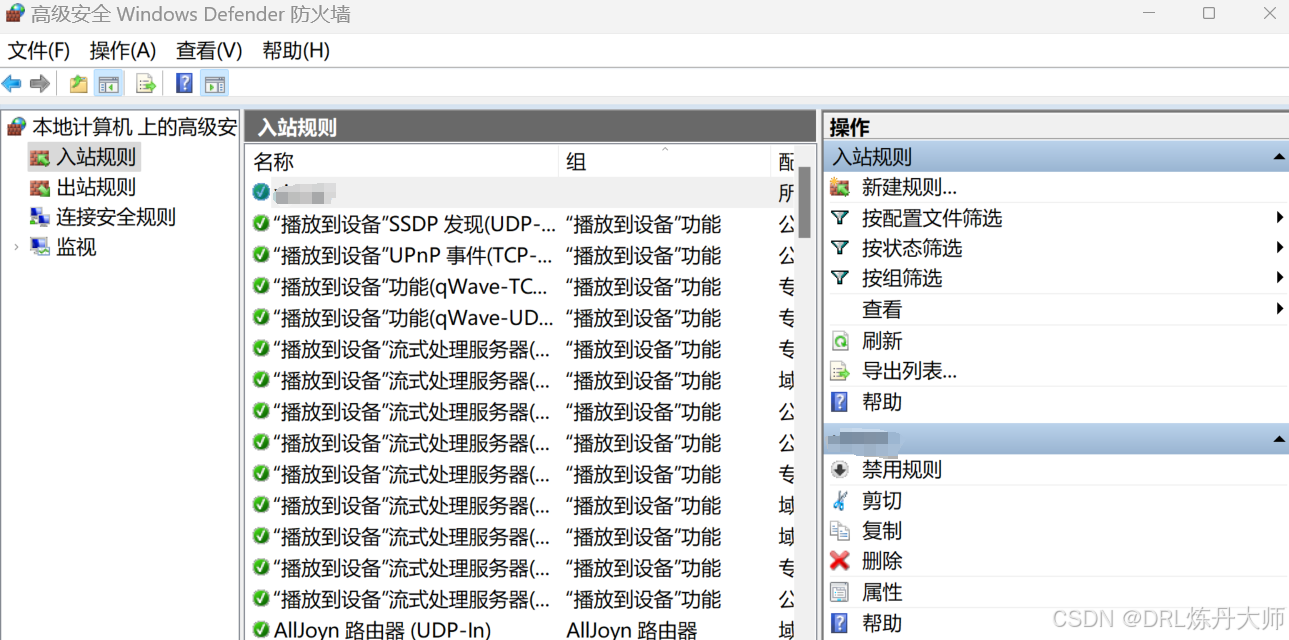The height and width of the screenshot is (640, 1289).
Task: Click the 导出列表... action icon
Action: (x=840, y=372)
